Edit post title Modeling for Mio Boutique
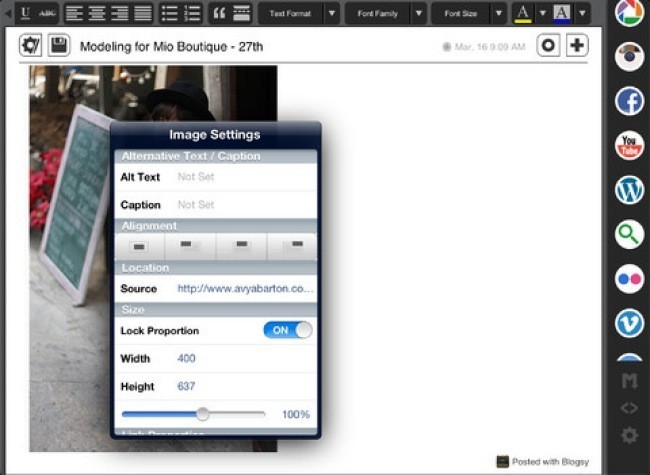 point(171,46)
